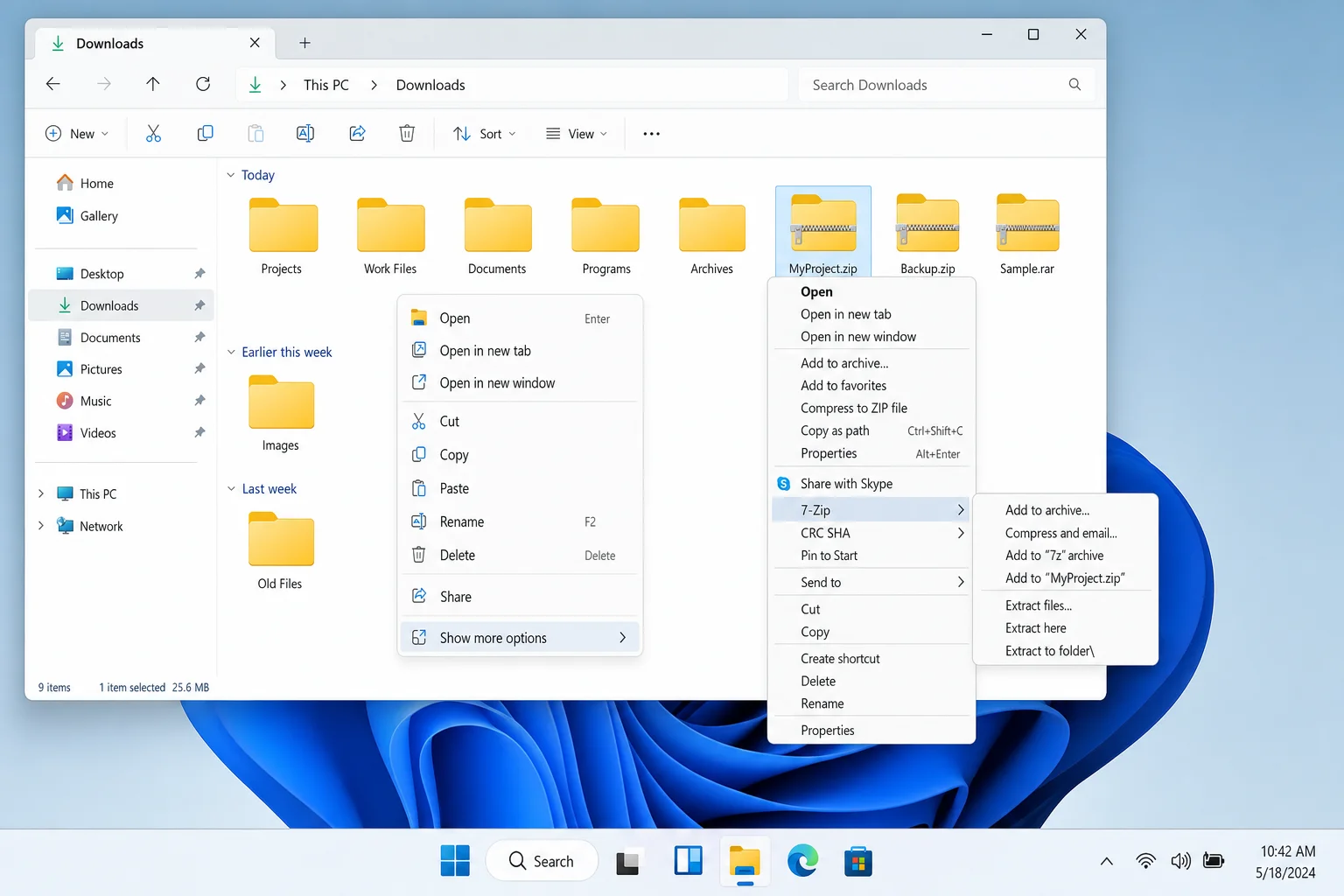This screenshot has height=896, width=1344.
Task: Expand the Network tree node
Action: [x=40, y=526]
